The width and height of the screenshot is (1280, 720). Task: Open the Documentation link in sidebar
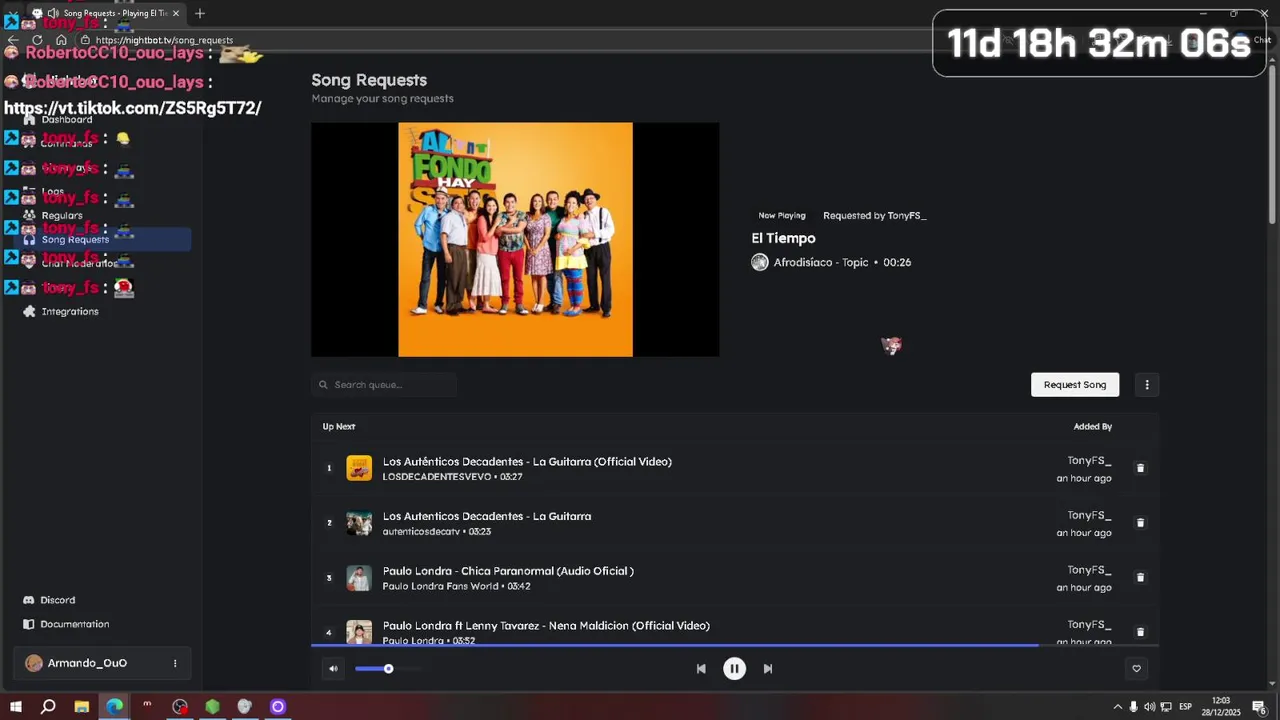point(66,624)
